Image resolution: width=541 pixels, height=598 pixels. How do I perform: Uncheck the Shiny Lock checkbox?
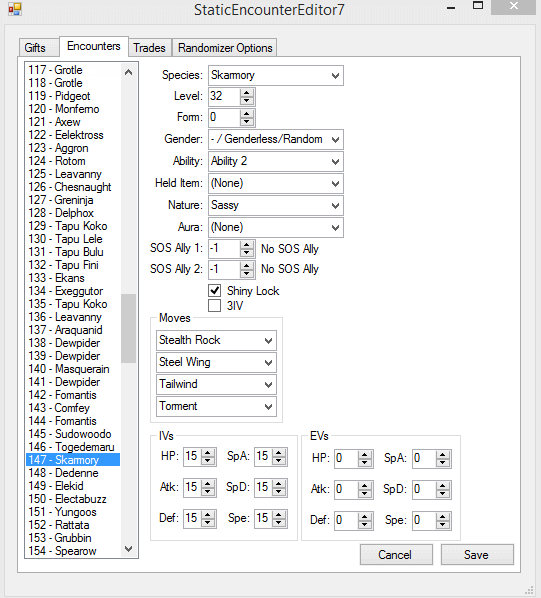click(215, 291)
